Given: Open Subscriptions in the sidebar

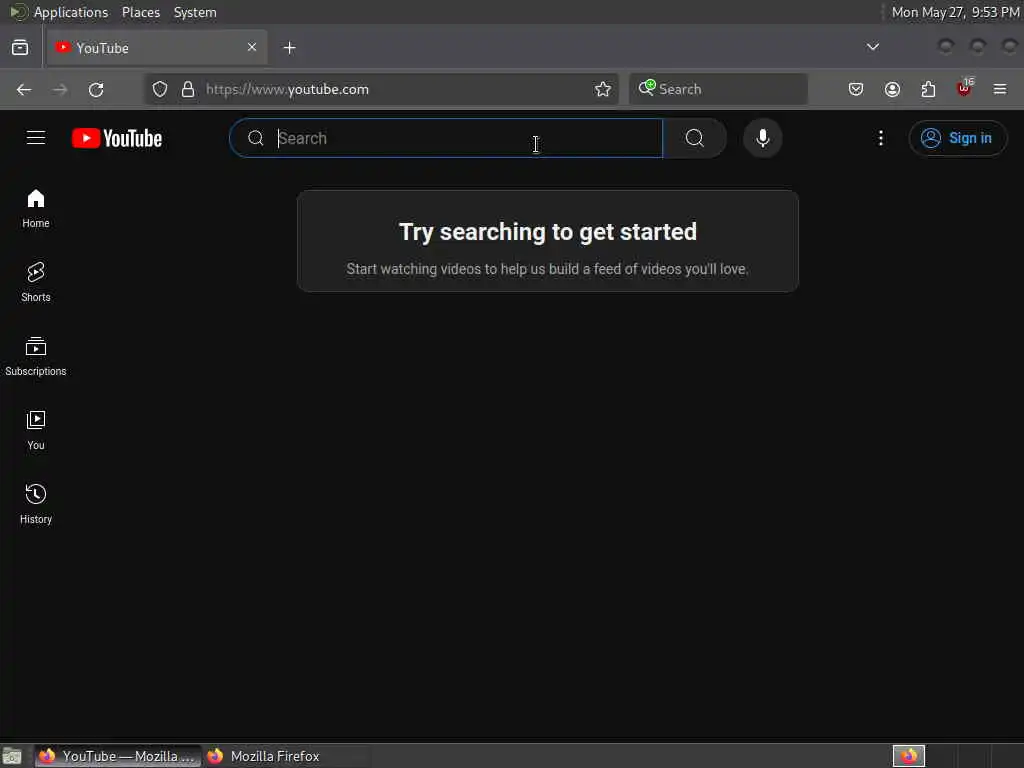Looking at the screenshot, I should coord(36,357).
